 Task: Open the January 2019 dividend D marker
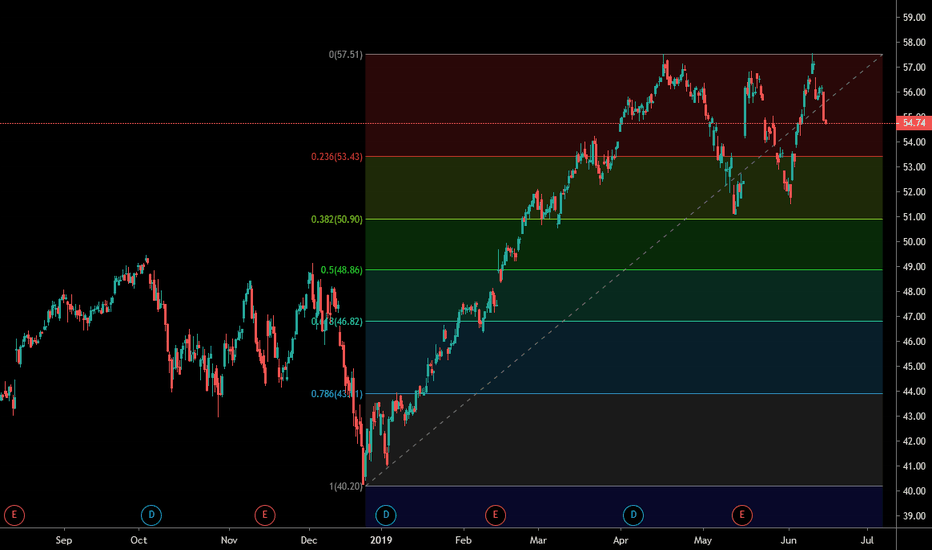point(386,515)
